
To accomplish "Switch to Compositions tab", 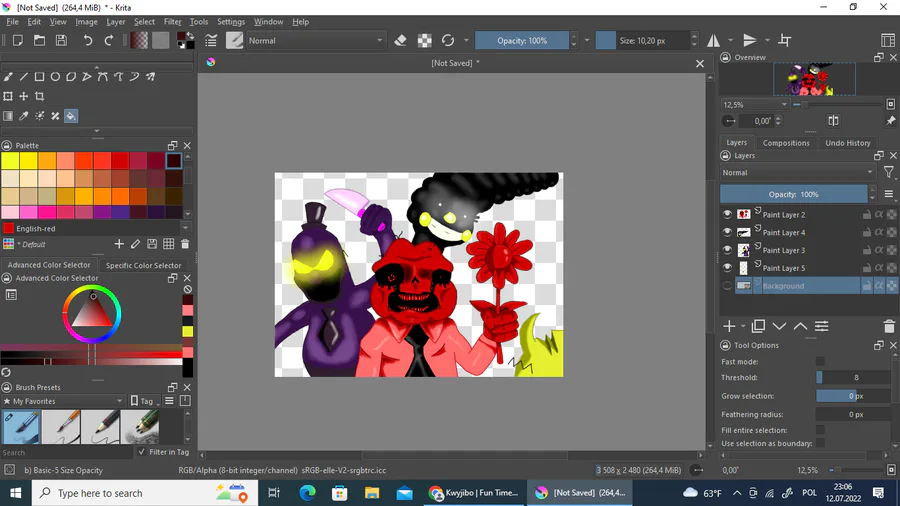I will (x=786, y=143).
